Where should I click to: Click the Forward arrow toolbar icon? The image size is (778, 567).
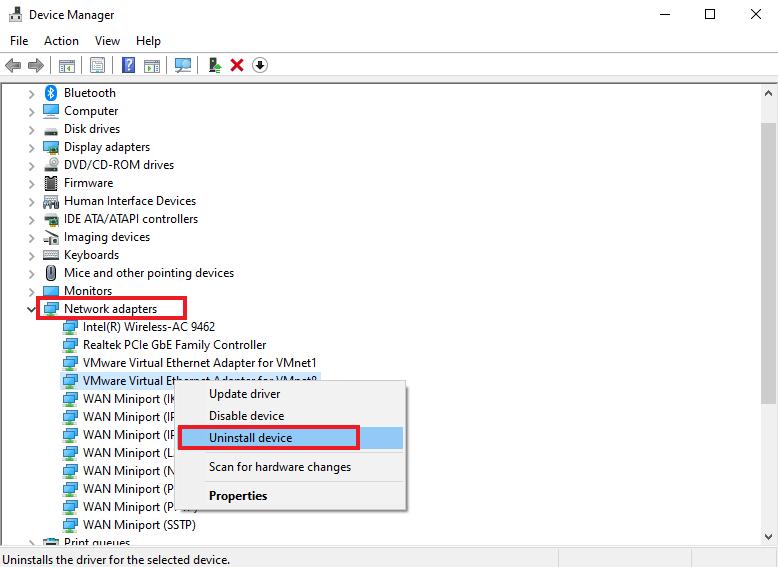click(x=36, y=65)
